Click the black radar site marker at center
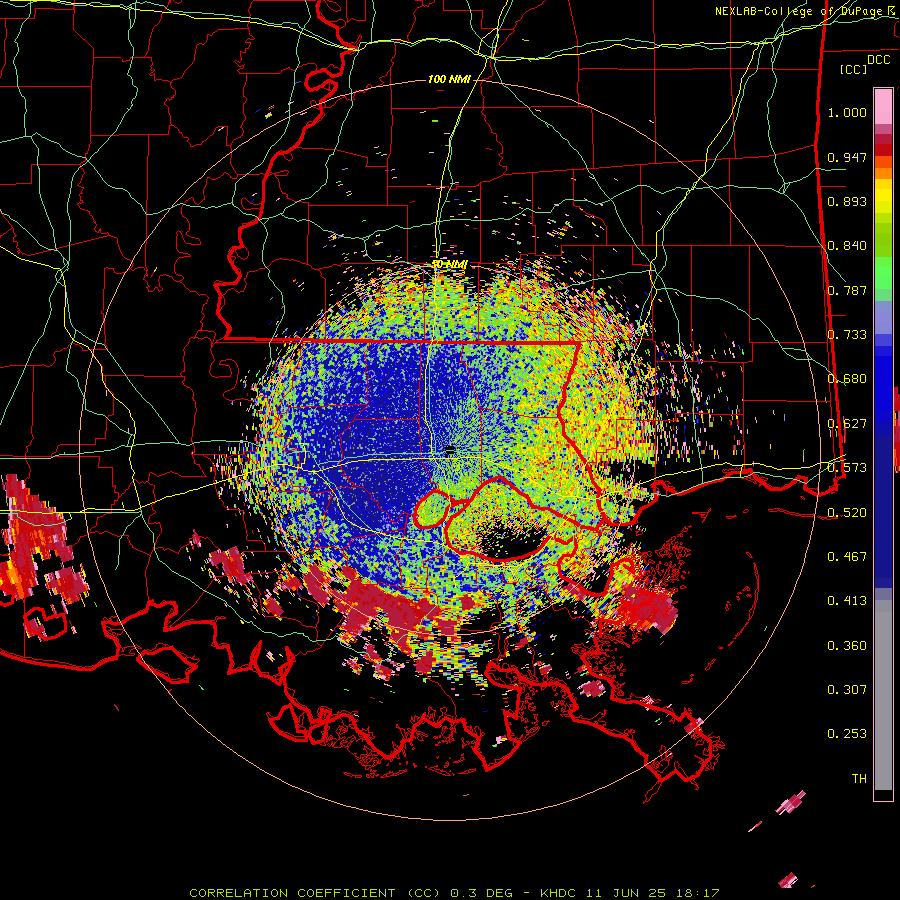900x900 pixels. tap(450, 449)
